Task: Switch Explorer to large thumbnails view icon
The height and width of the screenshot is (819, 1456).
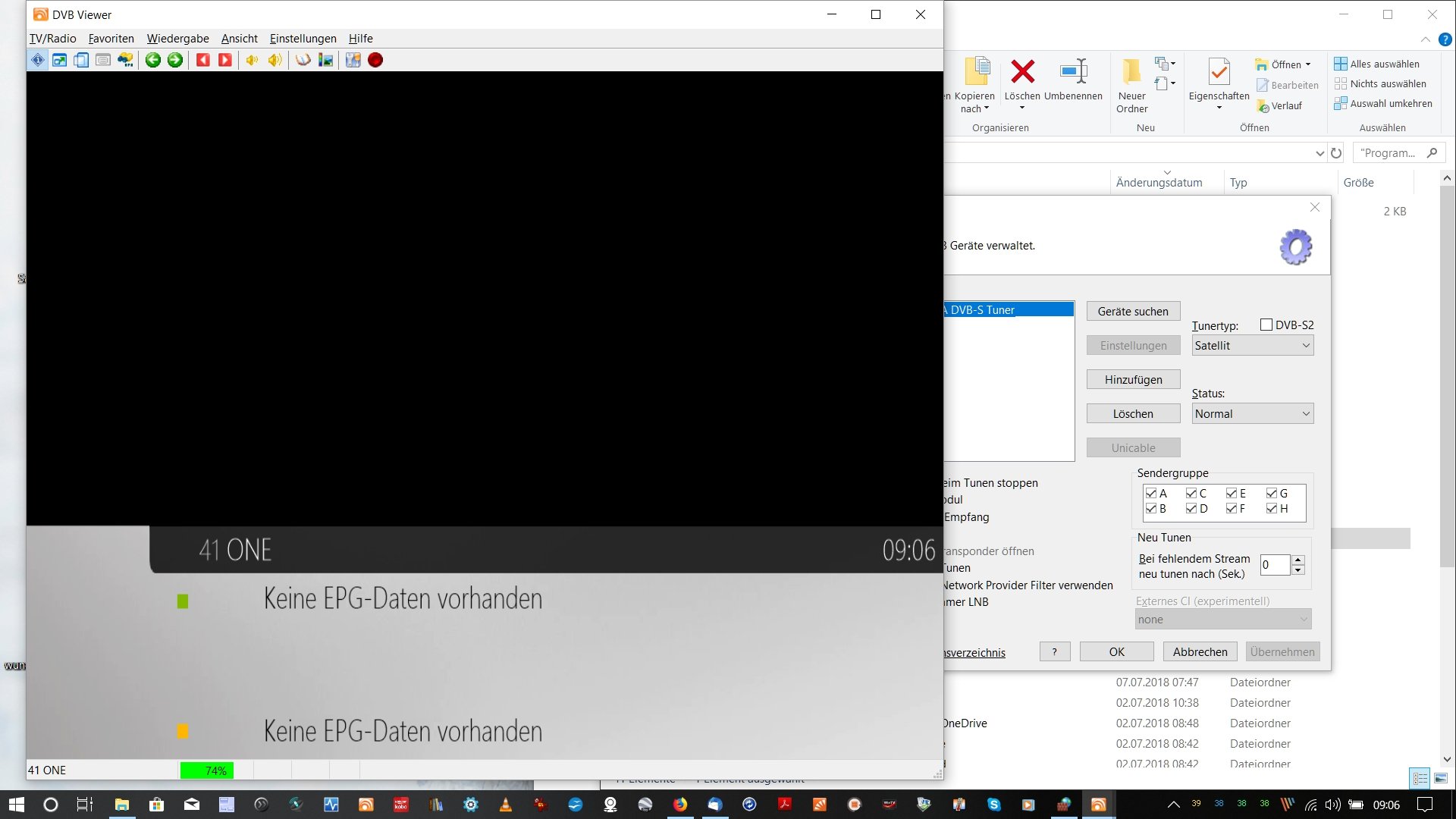Action: click(1441, 778)
